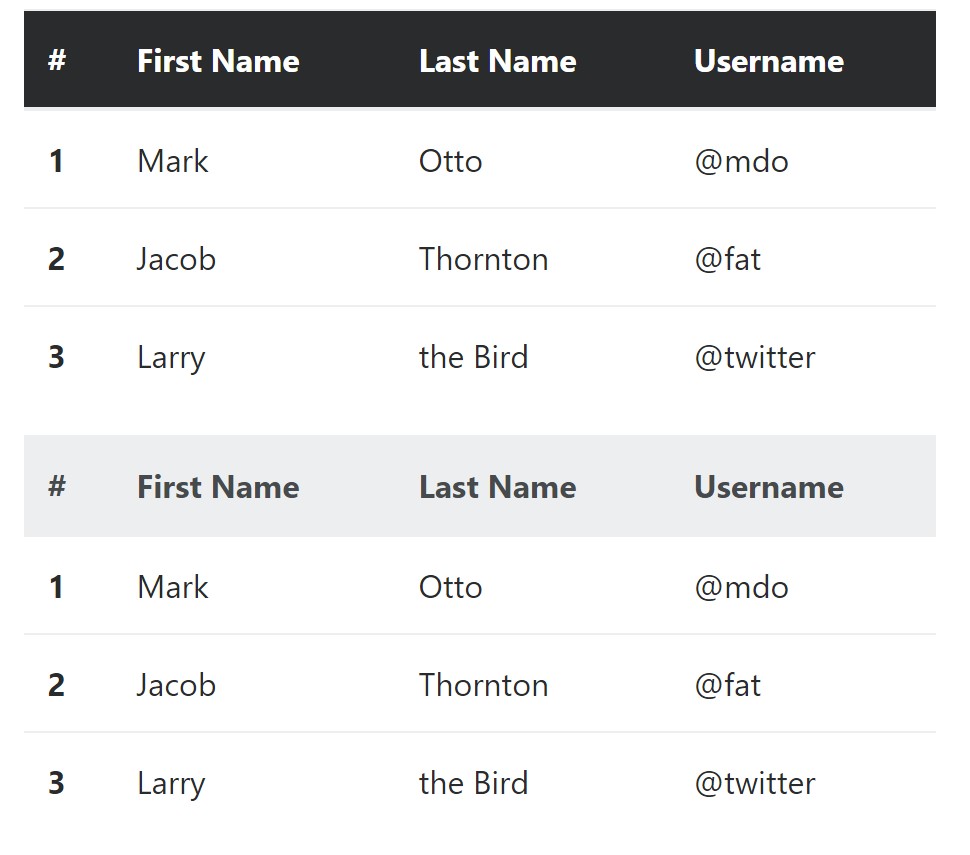Screen dimensions: 970x855
Task: Click the # header in the dark table
Action: coord(57,60)
